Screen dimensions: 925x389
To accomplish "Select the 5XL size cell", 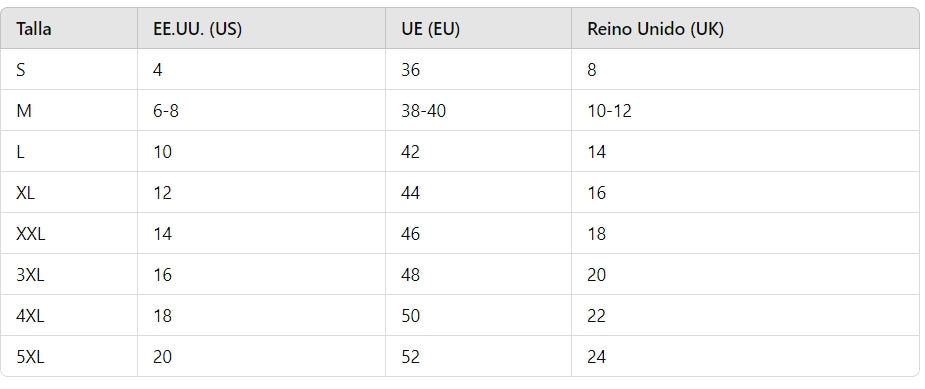I will [x=69, y=356].
